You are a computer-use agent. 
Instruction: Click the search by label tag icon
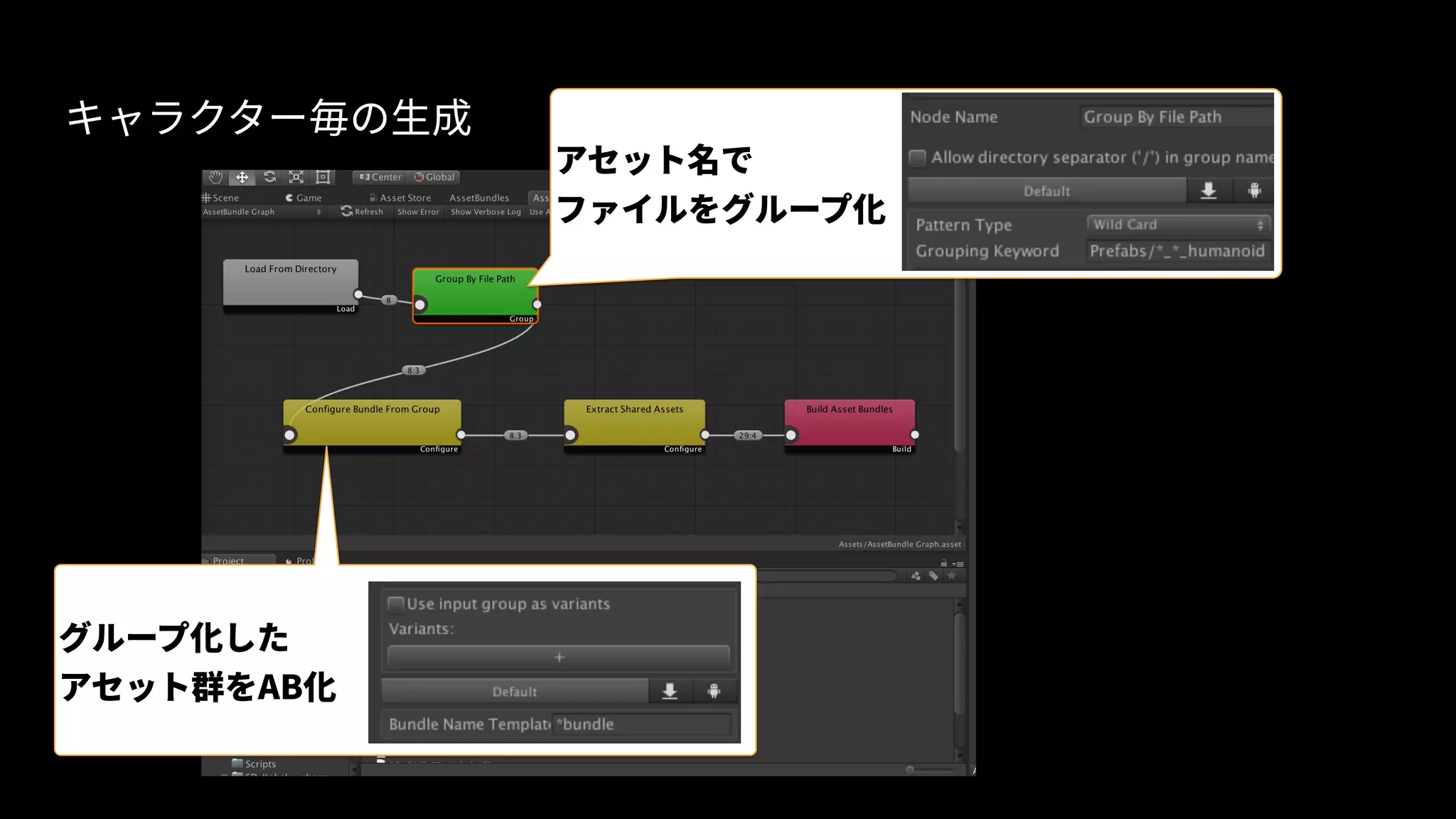pyautogui.click(x=933, y=576)
